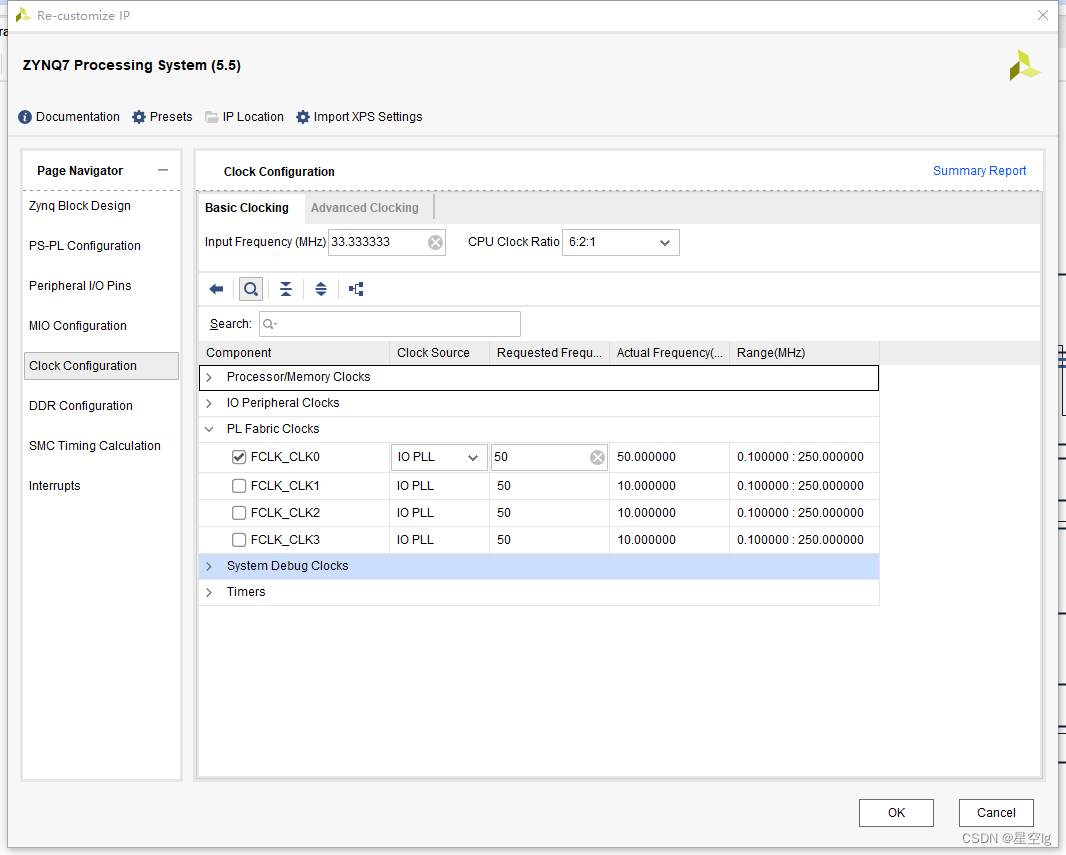
Task: Click the IP Location folder icon
Action: [x=211, y=117]
